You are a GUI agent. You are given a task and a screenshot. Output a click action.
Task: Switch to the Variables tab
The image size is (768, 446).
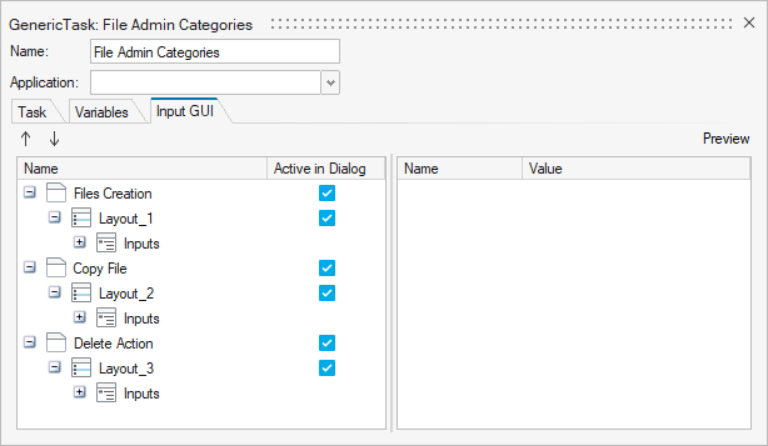coord(102,112)
